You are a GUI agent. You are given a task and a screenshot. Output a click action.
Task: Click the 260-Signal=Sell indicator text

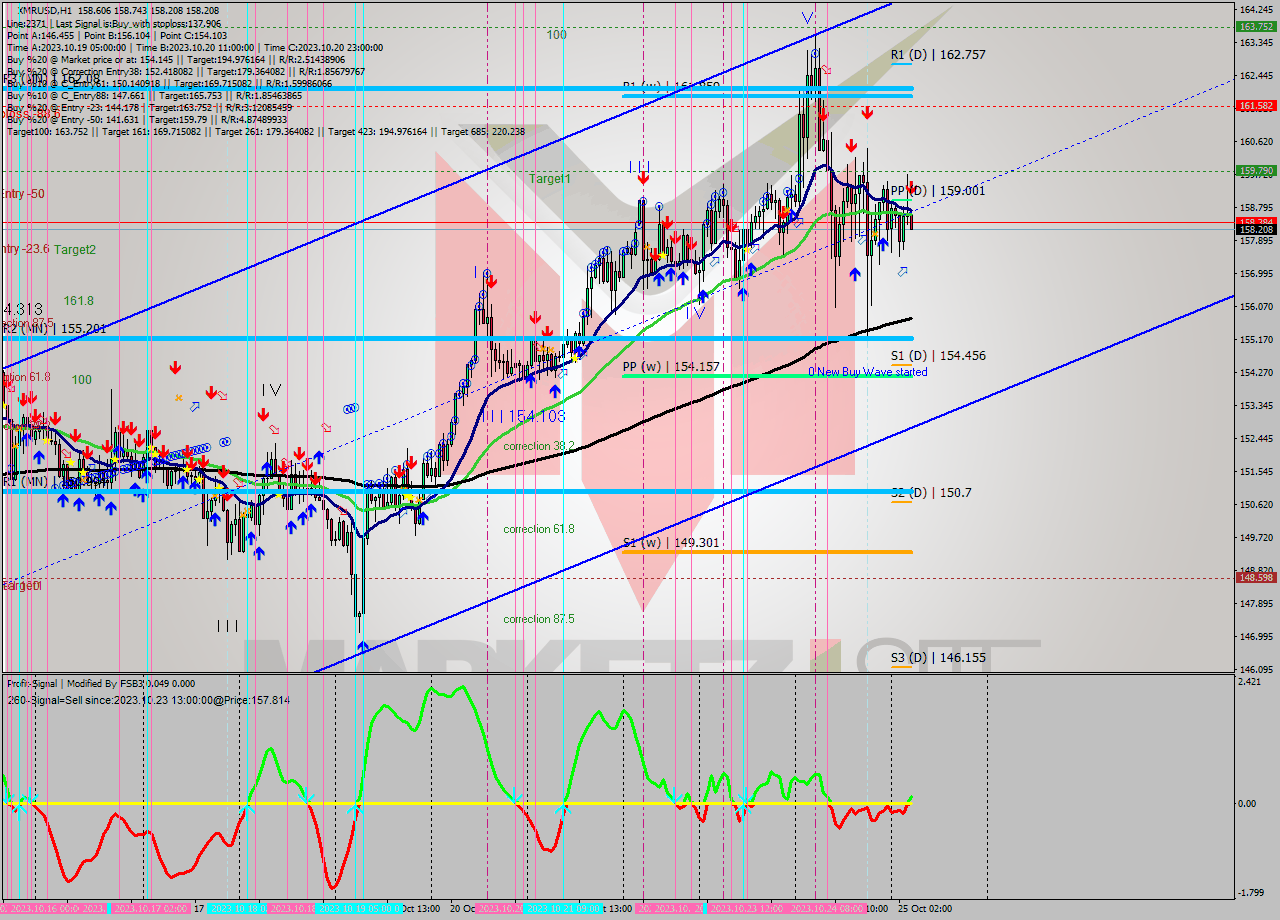point(148,700)
